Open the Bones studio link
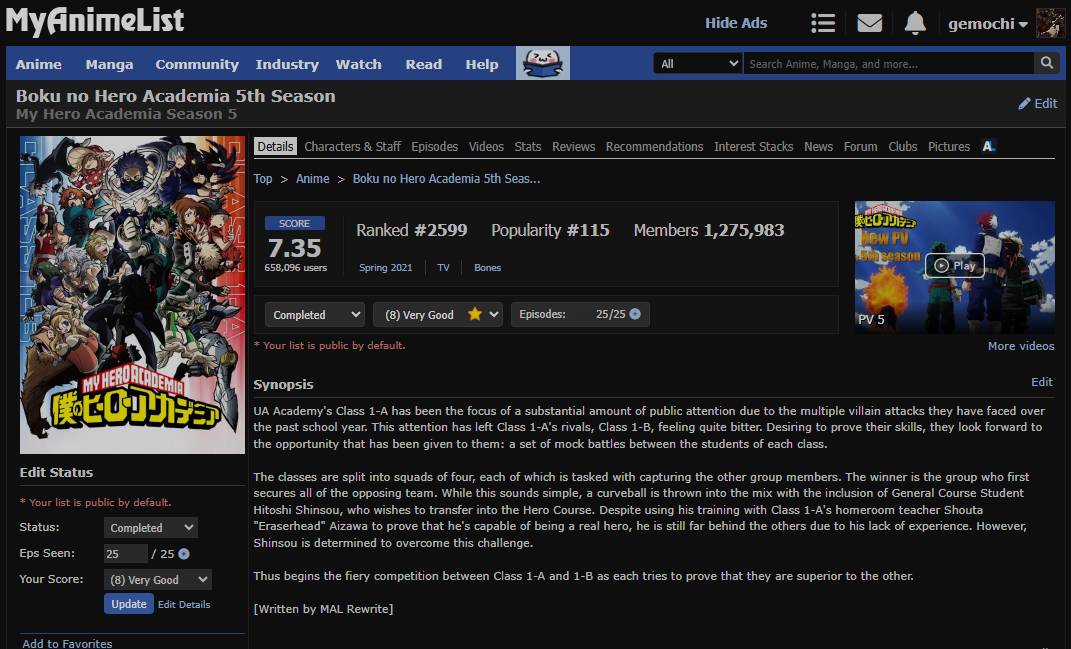 click(488, 268)
